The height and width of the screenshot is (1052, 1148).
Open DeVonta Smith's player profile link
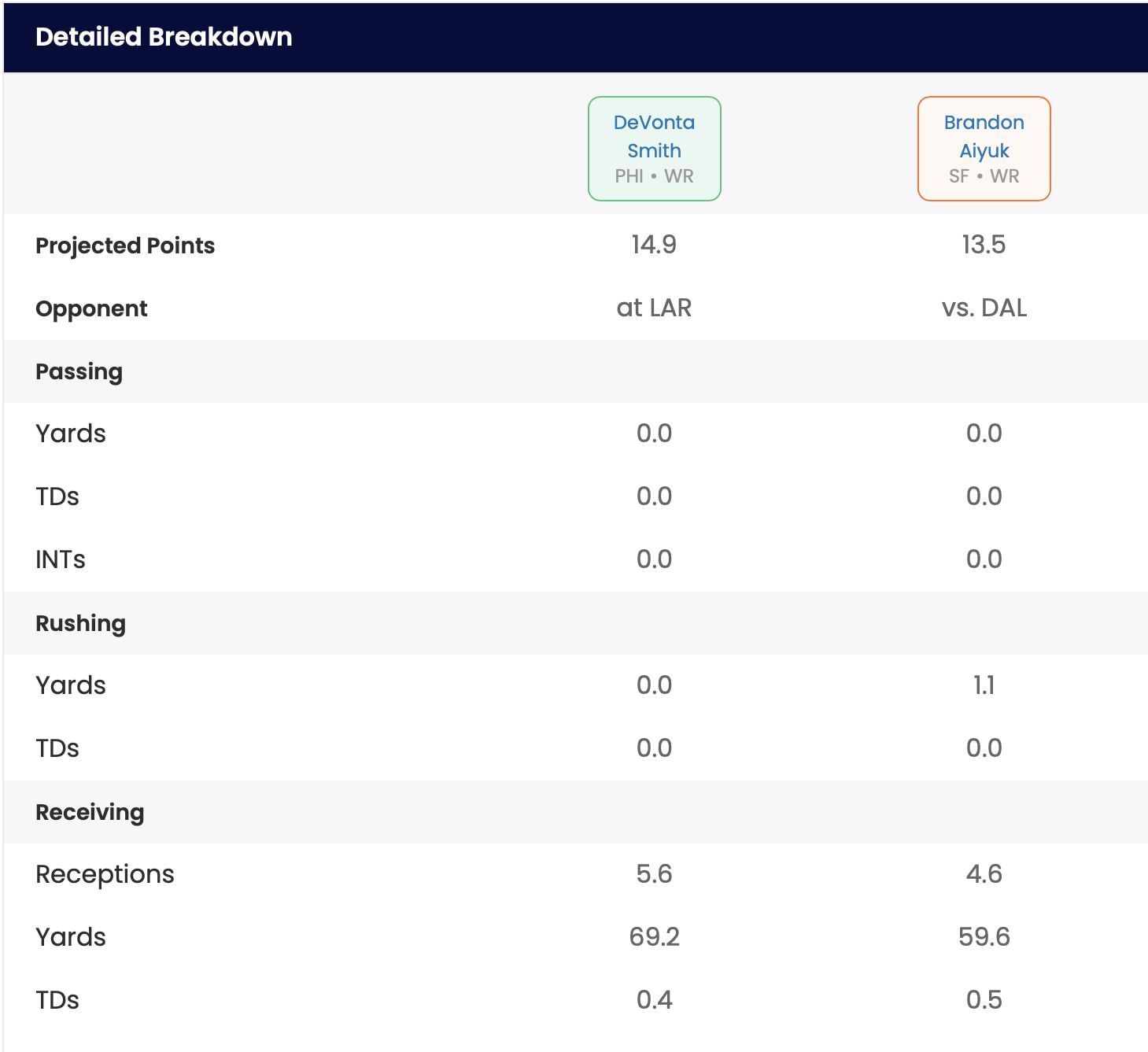(x=654, y=136)
